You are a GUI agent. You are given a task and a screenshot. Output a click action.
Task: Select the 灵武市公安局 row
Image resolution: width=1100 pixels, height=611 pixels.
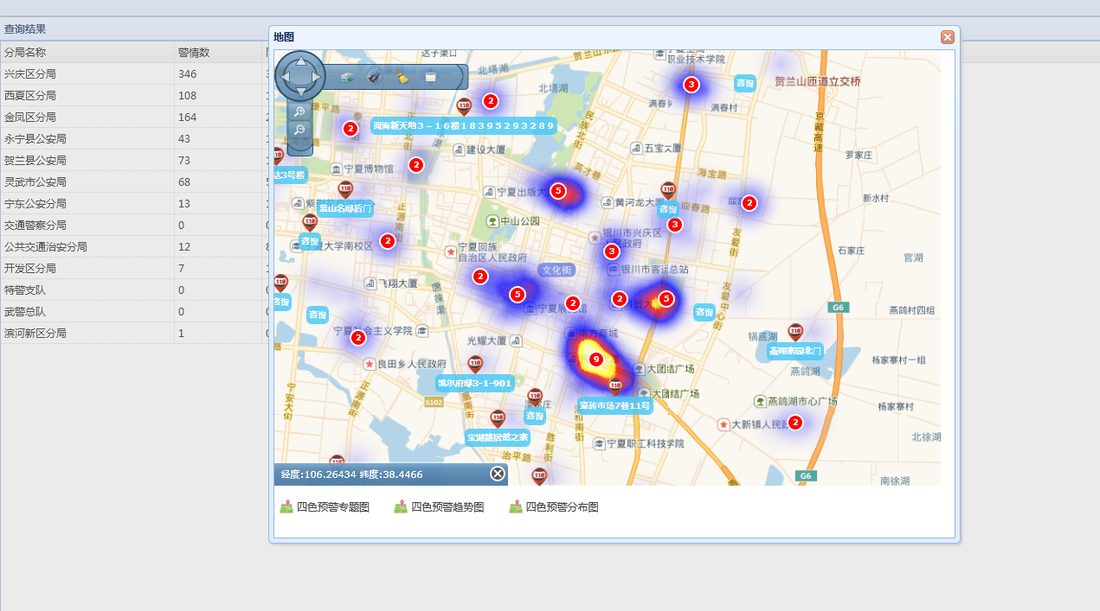(133, 182)
